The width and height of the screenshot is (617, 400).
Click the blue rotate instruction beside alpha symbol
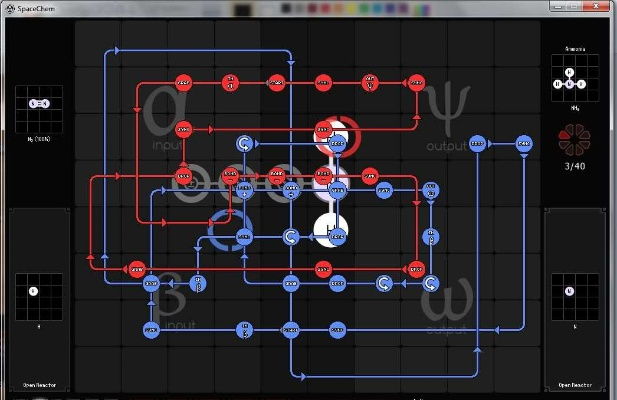tap(244, 144)
